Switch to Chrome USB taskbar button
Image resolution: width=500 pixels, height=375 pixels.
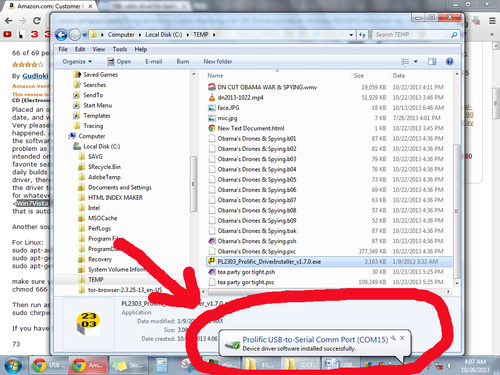pyautogui.click(x=48, y=365)
